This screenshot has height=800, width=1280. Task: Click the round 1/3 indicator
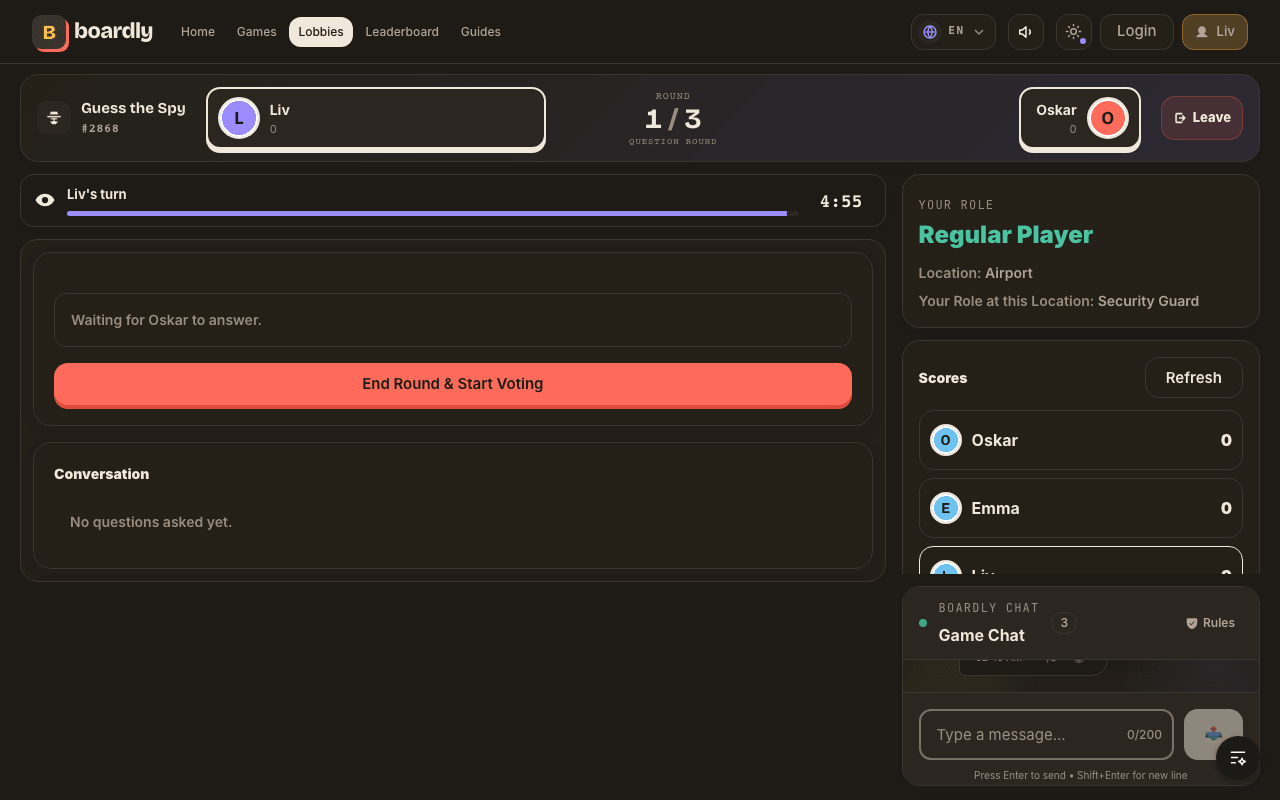pyautogui.click(x=673, y=119)
